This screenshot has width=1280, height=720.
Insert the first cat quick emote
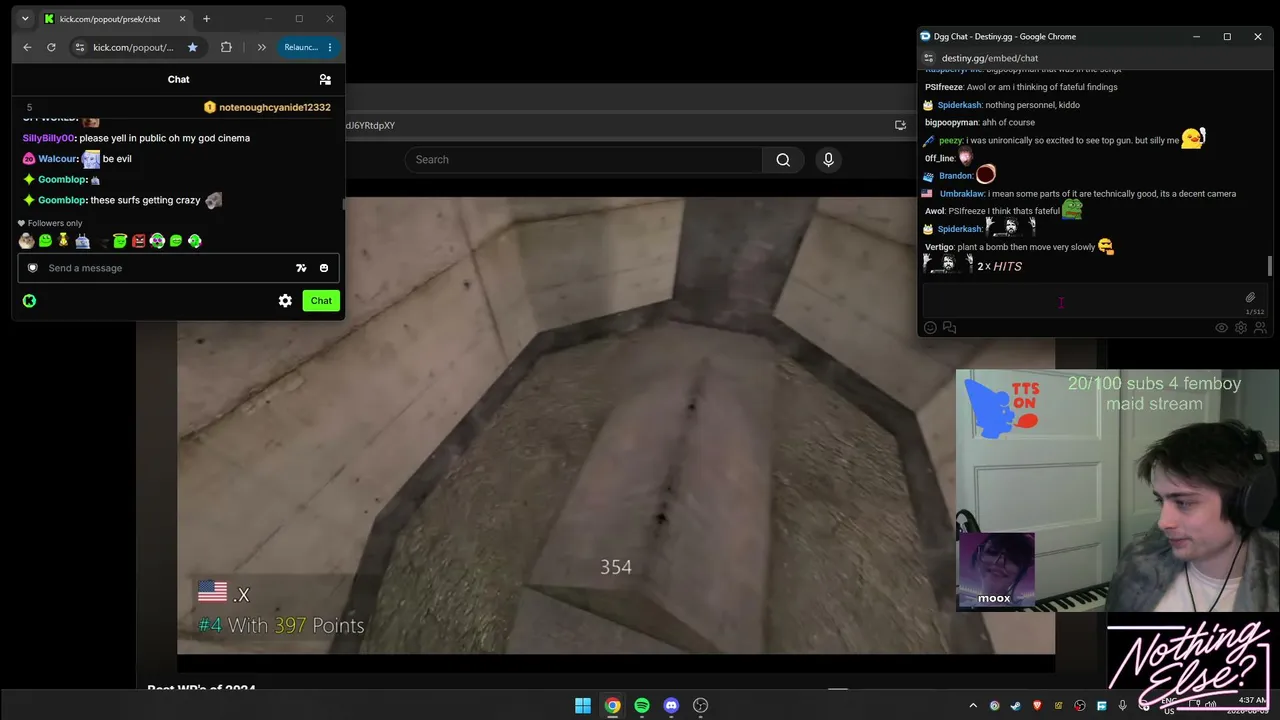pyautogui.click(x=26, y=241)
